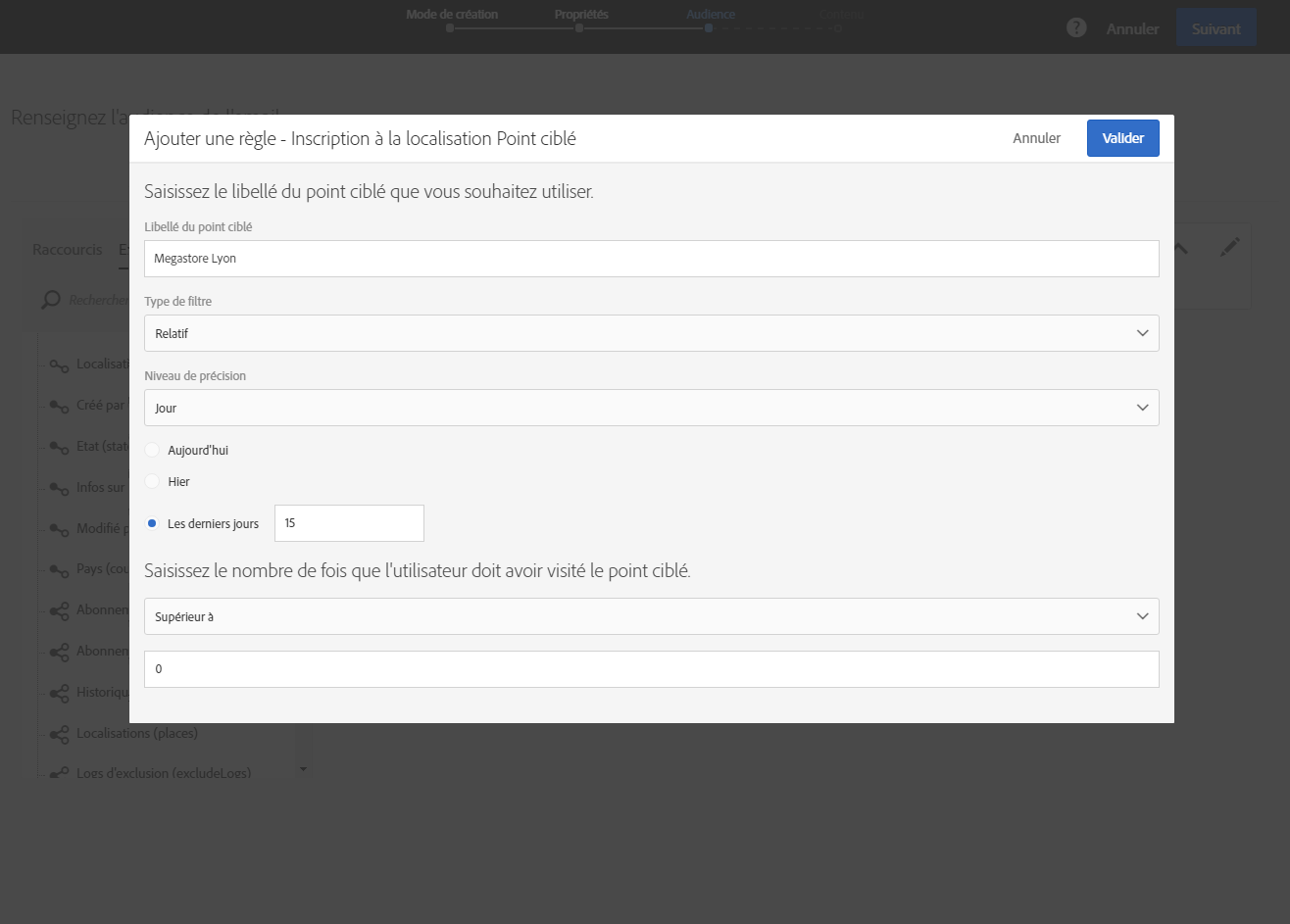
Task: Select Logs d'exclusion (excludeLogs) tree item
Action: [x=164, y=772]
